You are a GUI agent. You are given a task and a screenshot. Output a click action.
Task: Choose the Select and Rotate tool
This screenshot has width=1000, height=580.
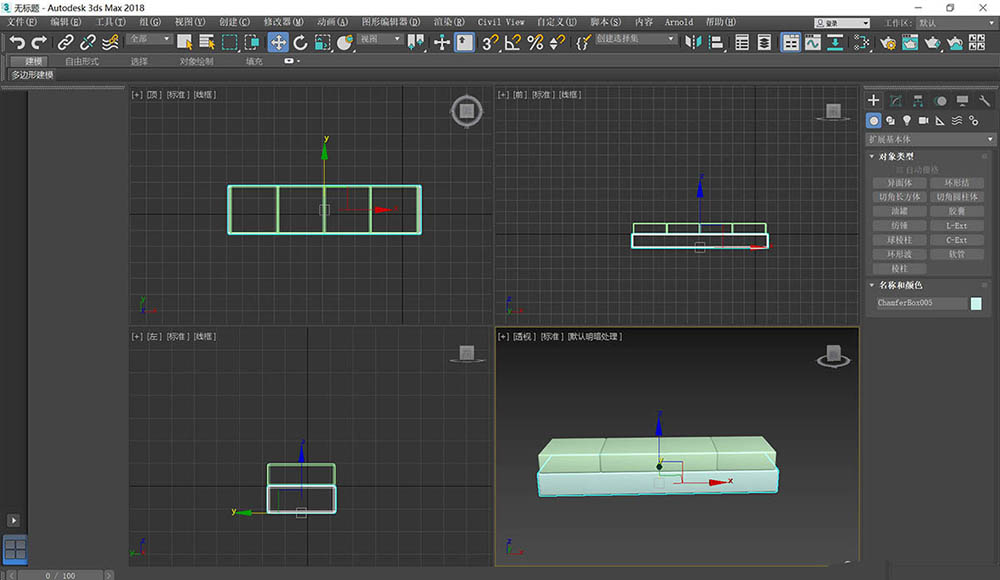point(300,42)
